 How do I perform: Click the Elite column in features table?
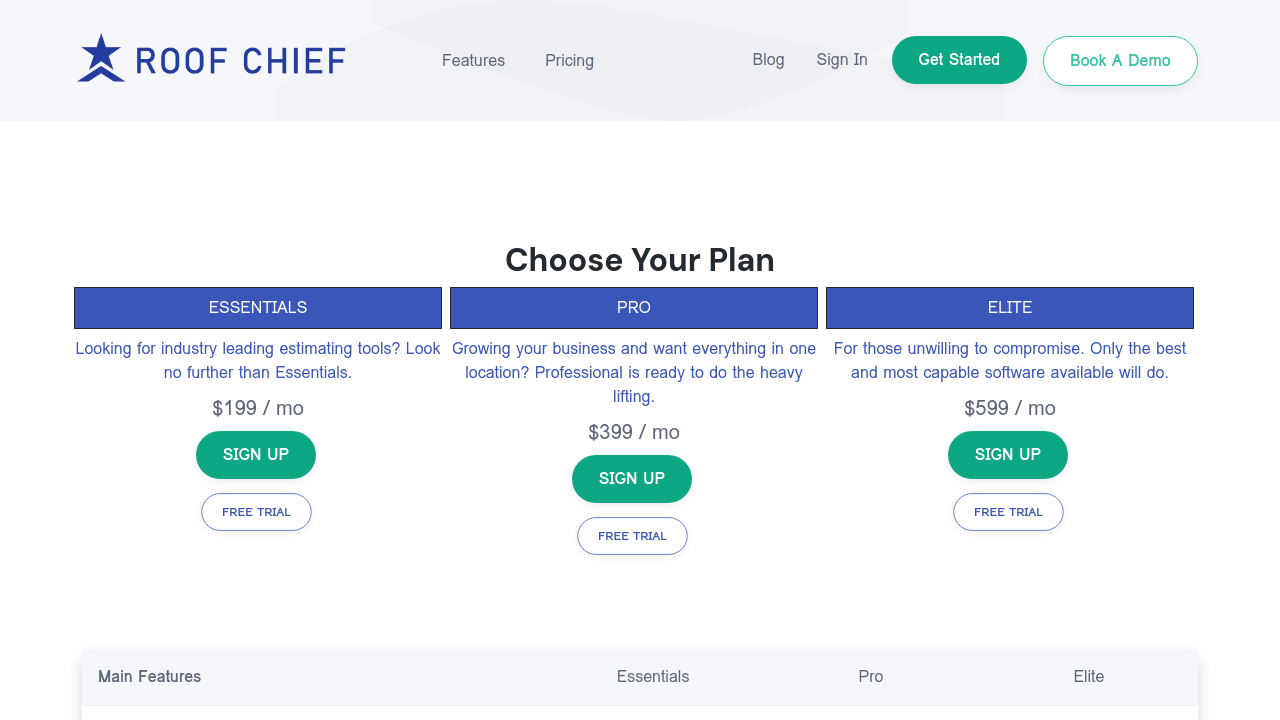(1089, 677)
